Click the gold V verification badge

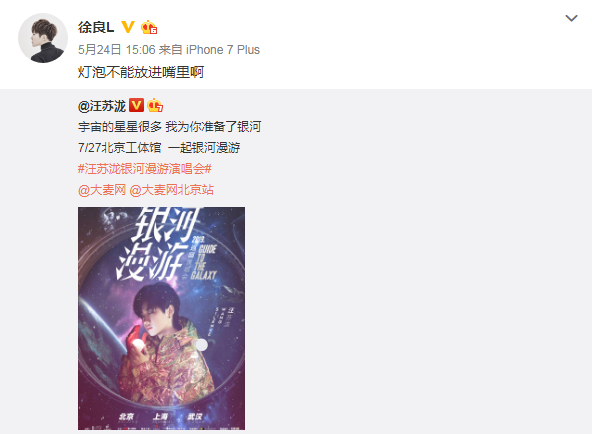[x=128, y=27]
